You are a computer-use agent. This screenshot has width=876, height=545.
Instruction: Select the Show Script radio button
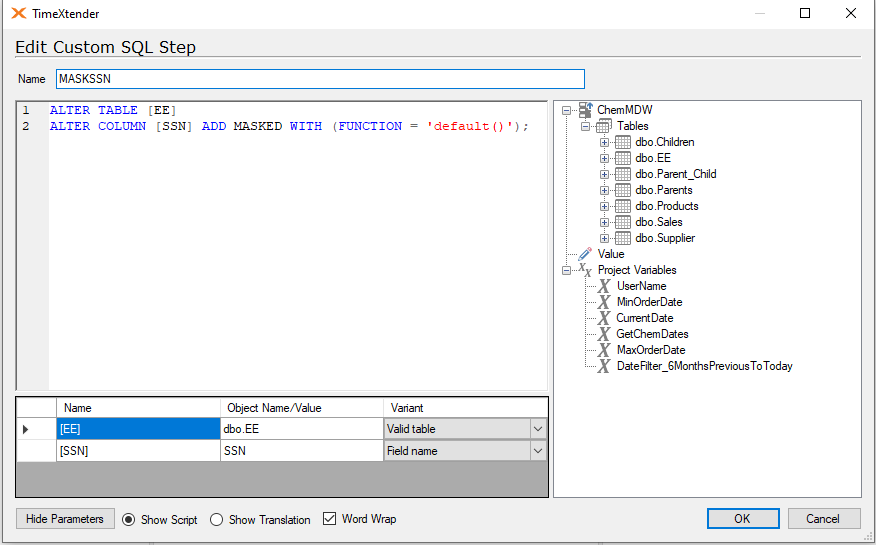coord(128,520)
